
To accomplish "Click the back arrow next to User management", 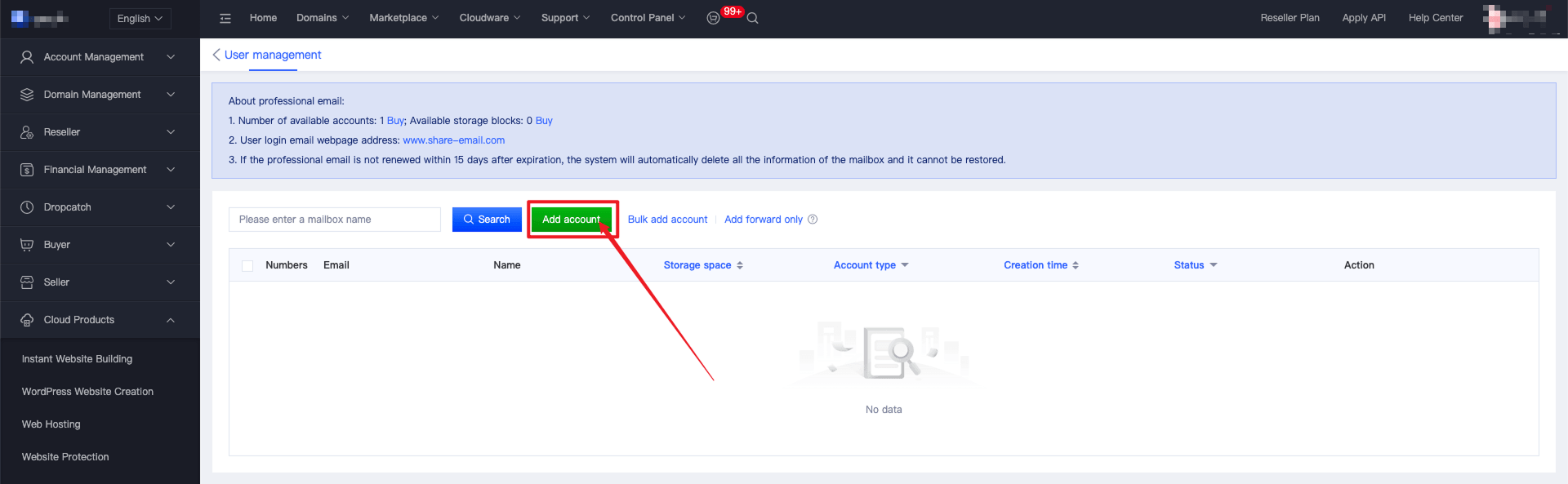I will point(216,55).
